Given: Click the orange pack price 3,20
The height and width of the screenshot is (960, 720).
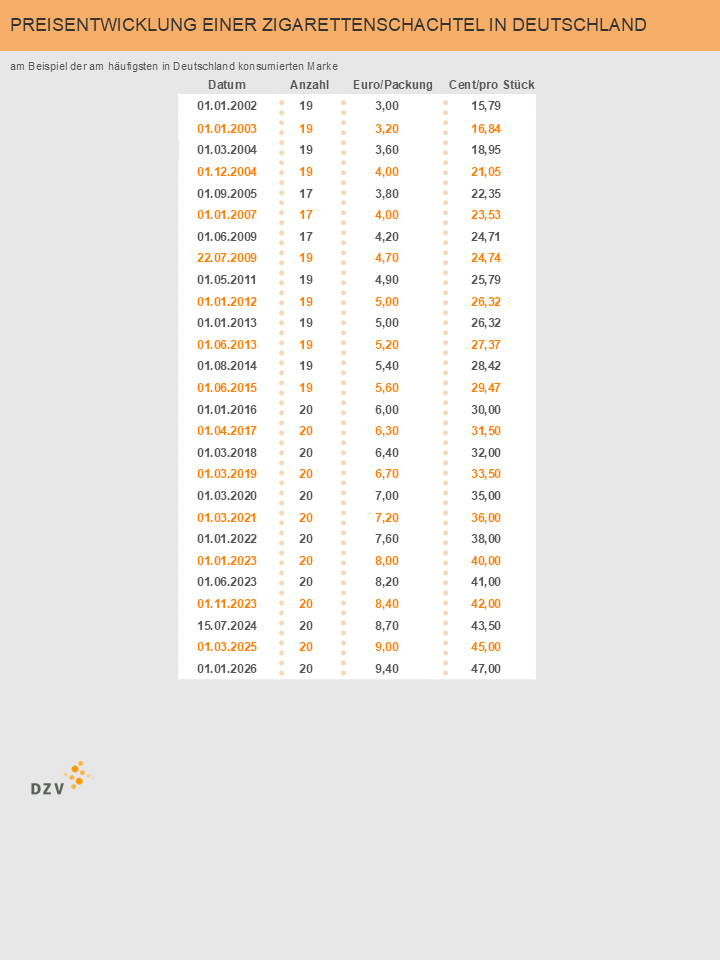Looking at the screenshot, I should coord(387,129).
